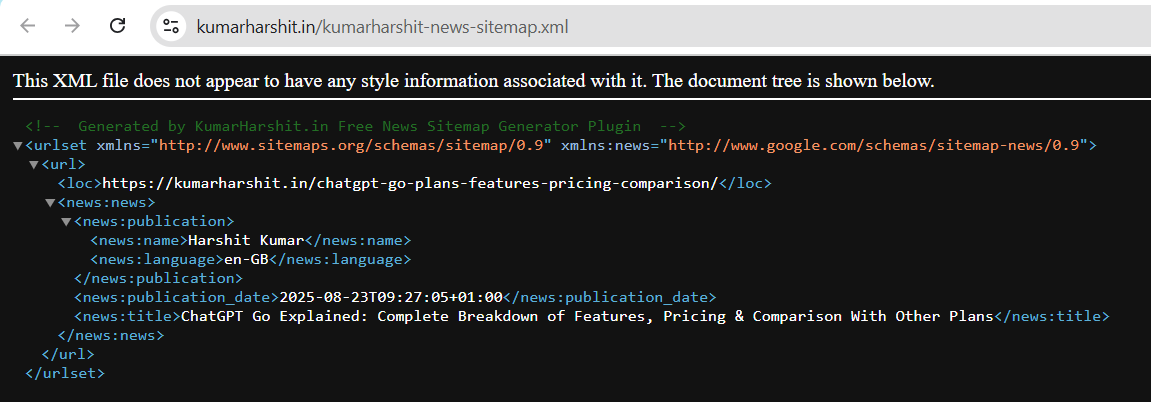Click the opening <news:language> tag

(156, 259)
